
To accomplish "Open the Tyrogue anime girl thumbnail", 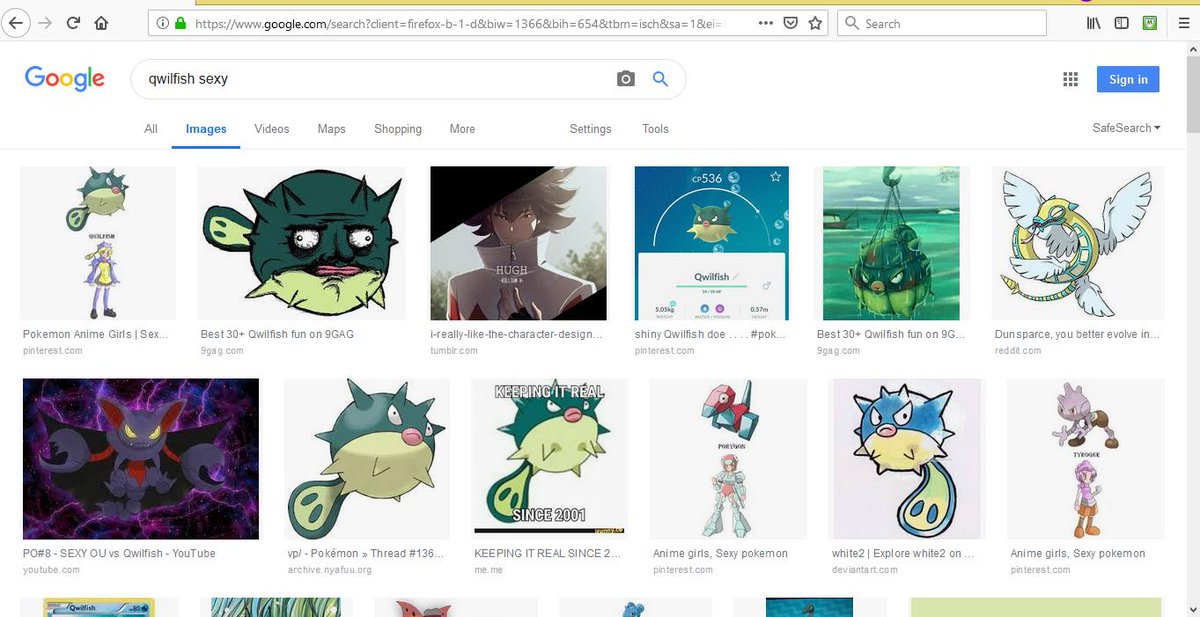I will pos(1086,459).
